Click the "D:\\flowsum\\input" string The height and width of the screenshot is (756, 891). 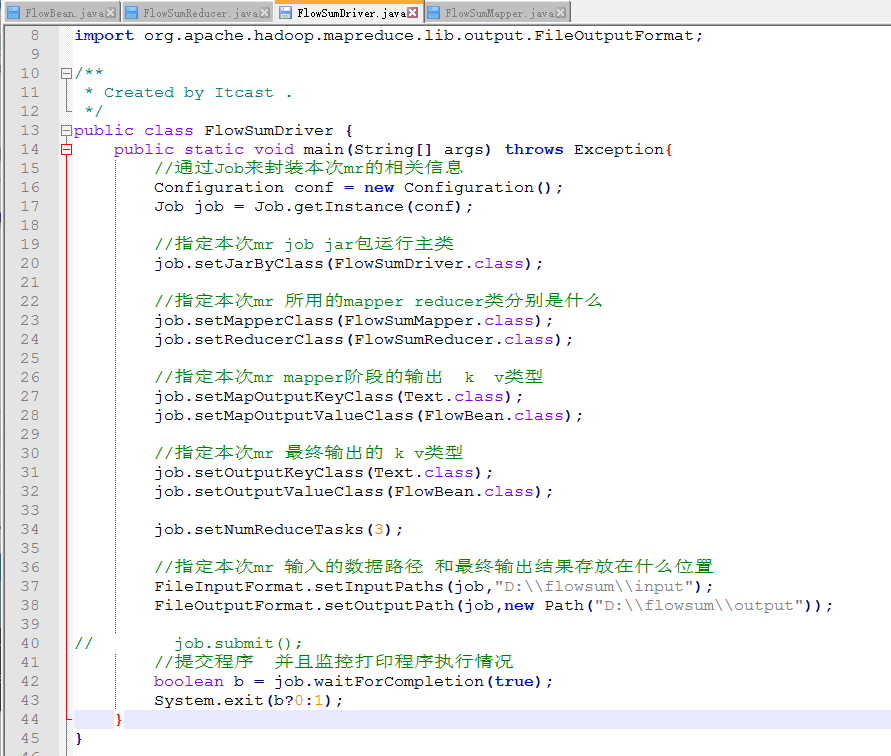pos(594,586)
